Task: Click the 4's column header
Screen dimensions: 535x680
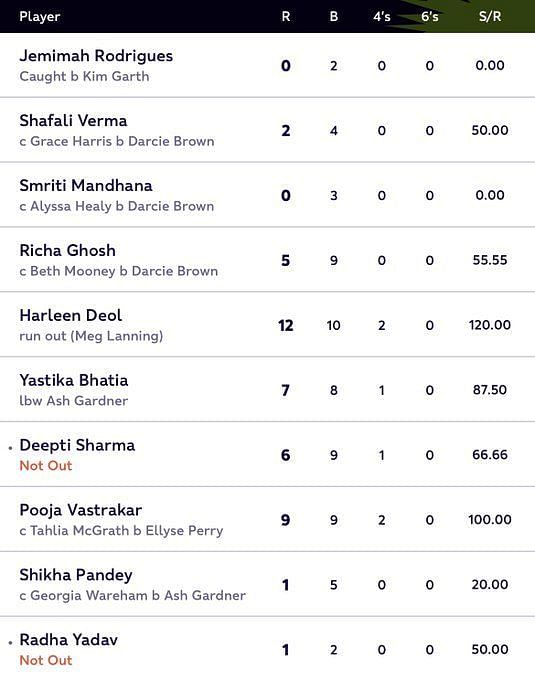Action: coord(382,16)
